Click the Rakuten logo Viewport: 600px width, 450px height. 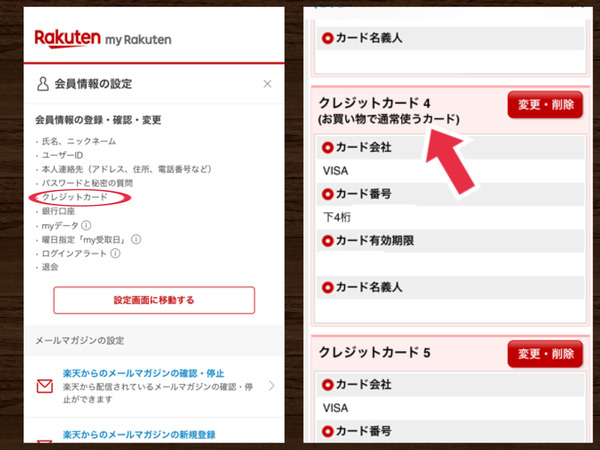(x=68, y=39)
